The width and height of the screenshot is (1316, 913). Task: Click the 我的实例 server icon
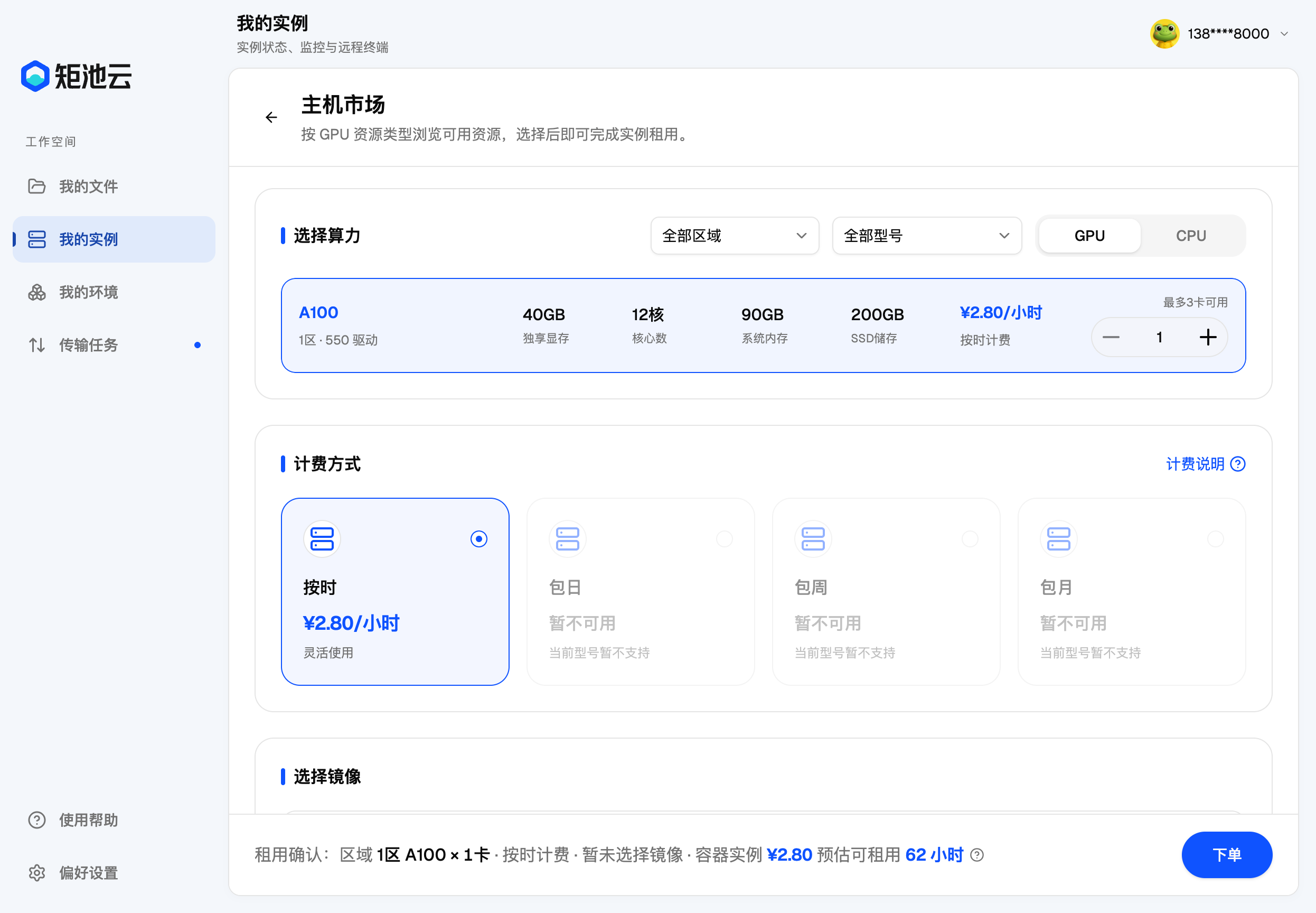coord(36,239)
